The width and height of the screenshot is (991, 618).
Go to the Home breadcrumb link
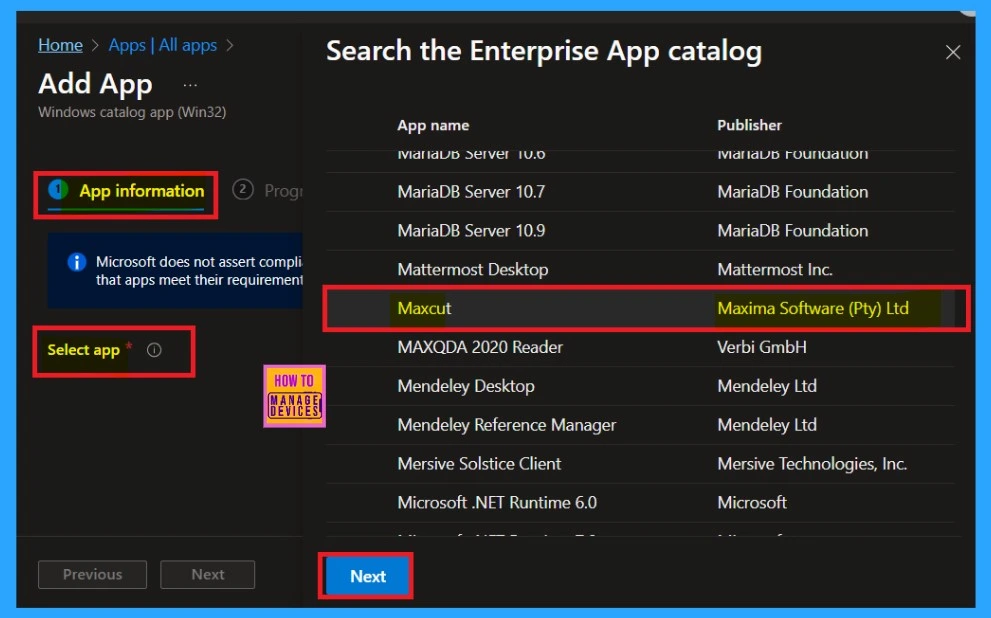pyautogui.click(x=60, y=45)
